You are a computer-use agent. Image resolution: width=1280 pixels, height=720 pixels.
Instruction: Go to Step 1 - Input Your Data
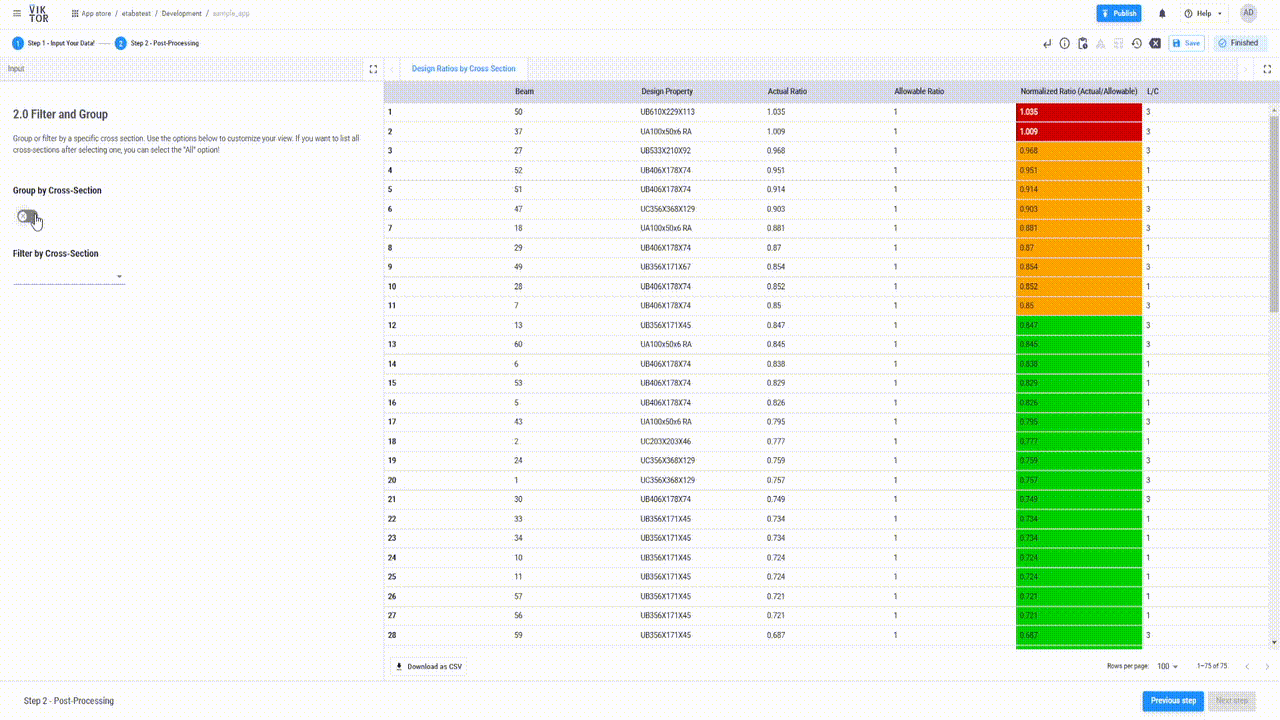[x=54, y=43]
